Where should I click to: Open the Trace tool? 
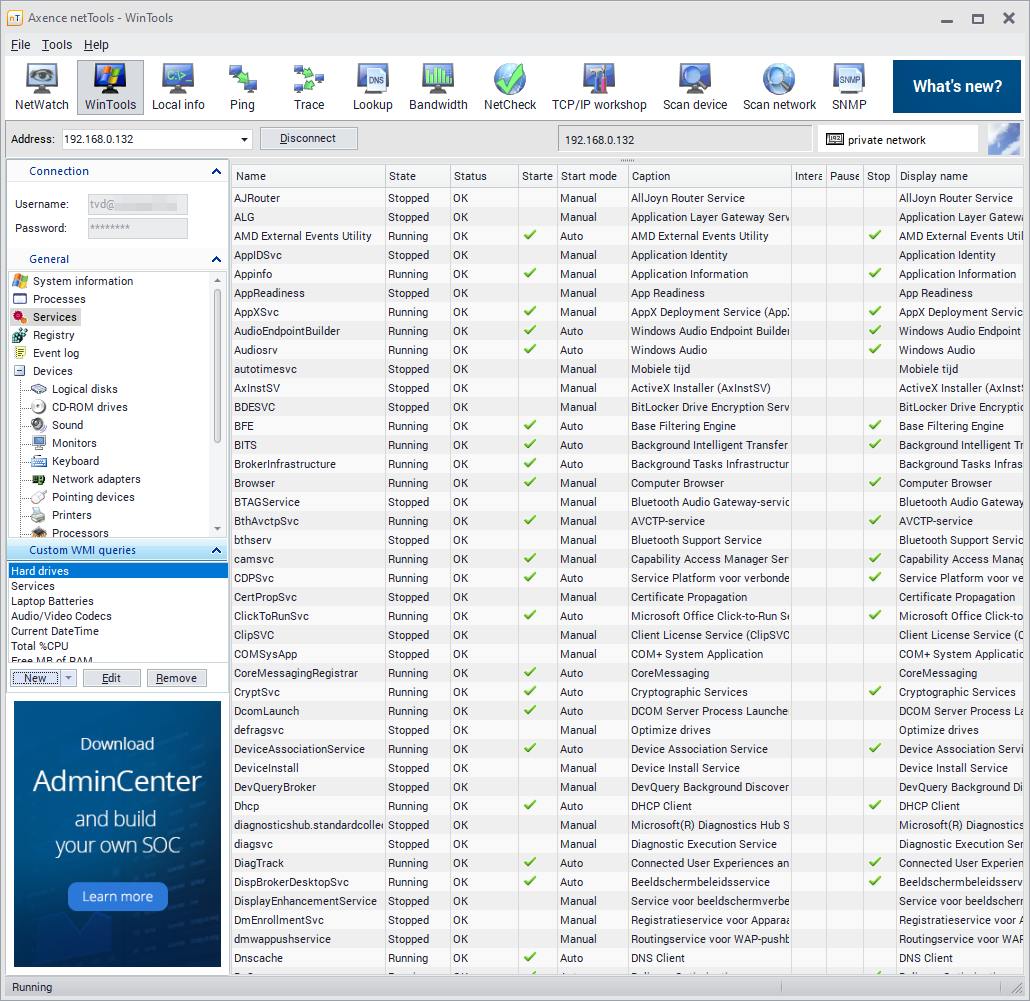(x=309, y=87)
